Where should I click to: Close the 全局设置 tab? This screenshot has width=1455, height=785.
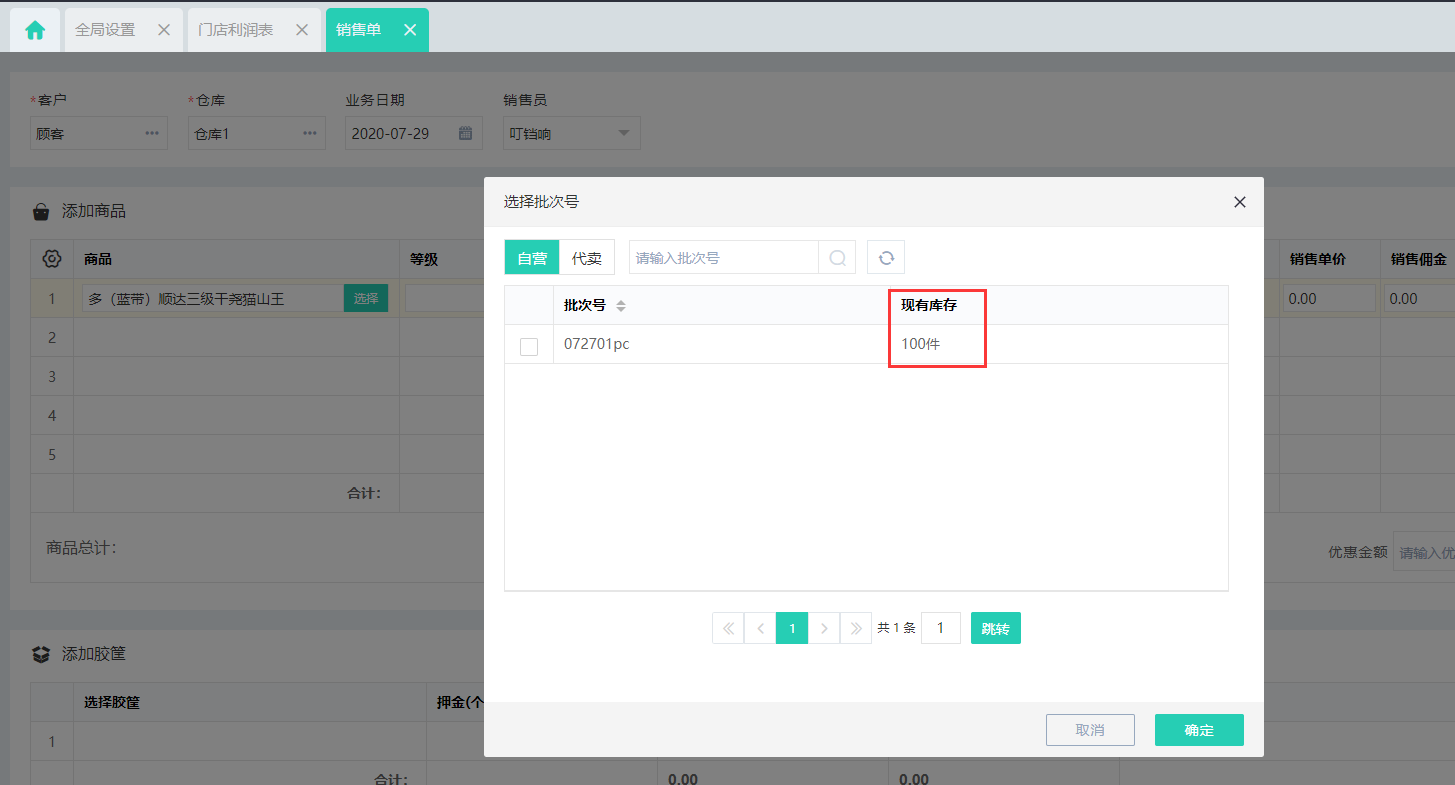tap(164, 30)
